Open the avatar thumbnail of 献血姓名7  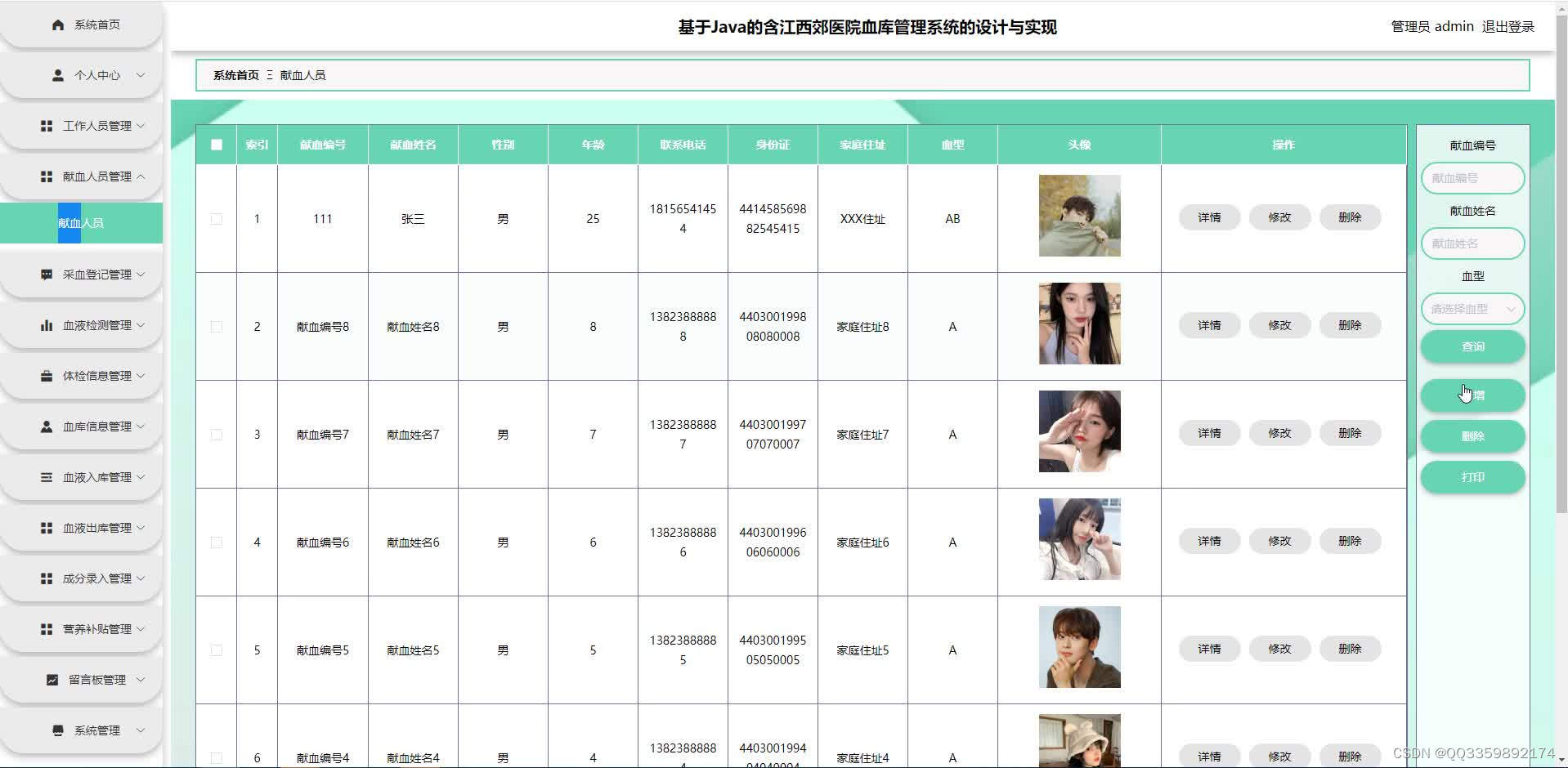(x=1079, y=431)
